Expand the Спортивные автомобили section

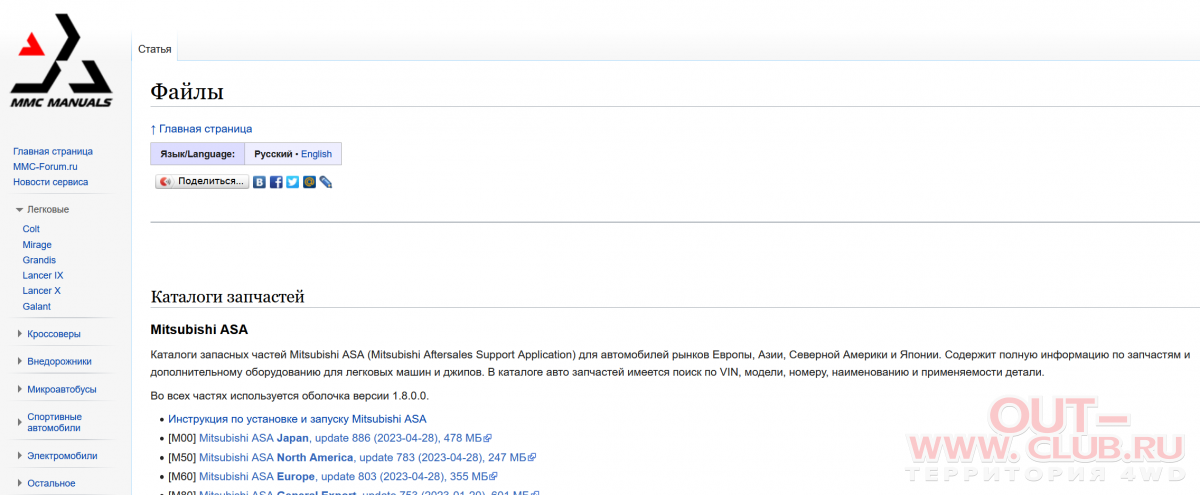click(x=55, y=422)
